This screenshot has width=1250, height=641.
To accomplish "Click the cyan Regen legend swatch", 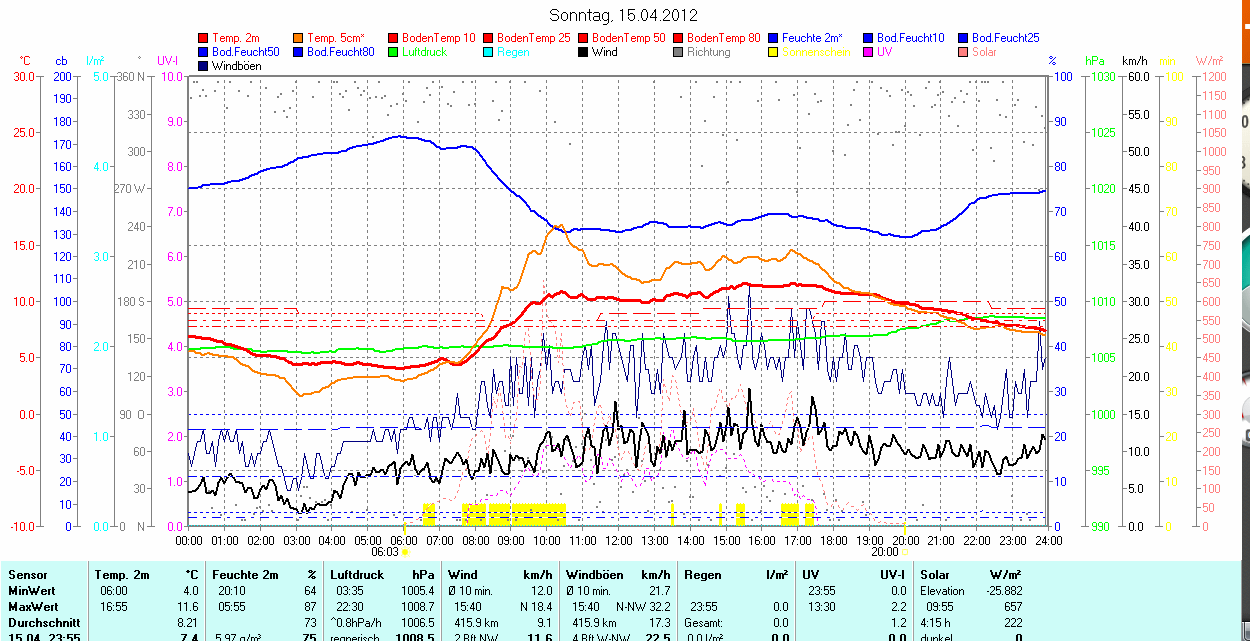I will pyautogui.click(x=489, y=52).
